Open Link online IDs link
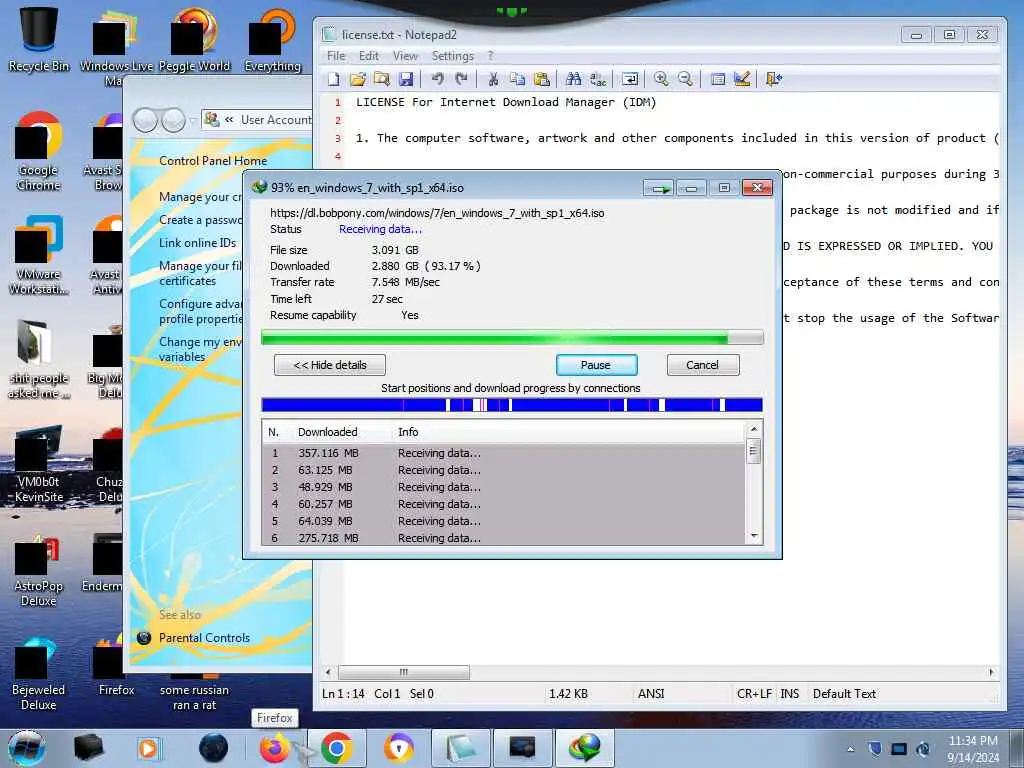The height and width of the screenshot is (768, 1024). tap(197, 243)
